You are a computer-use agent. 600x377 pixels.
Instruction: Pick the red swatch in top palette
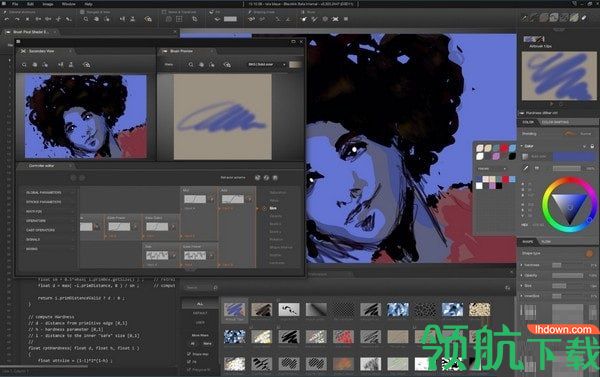pos(504,148)
